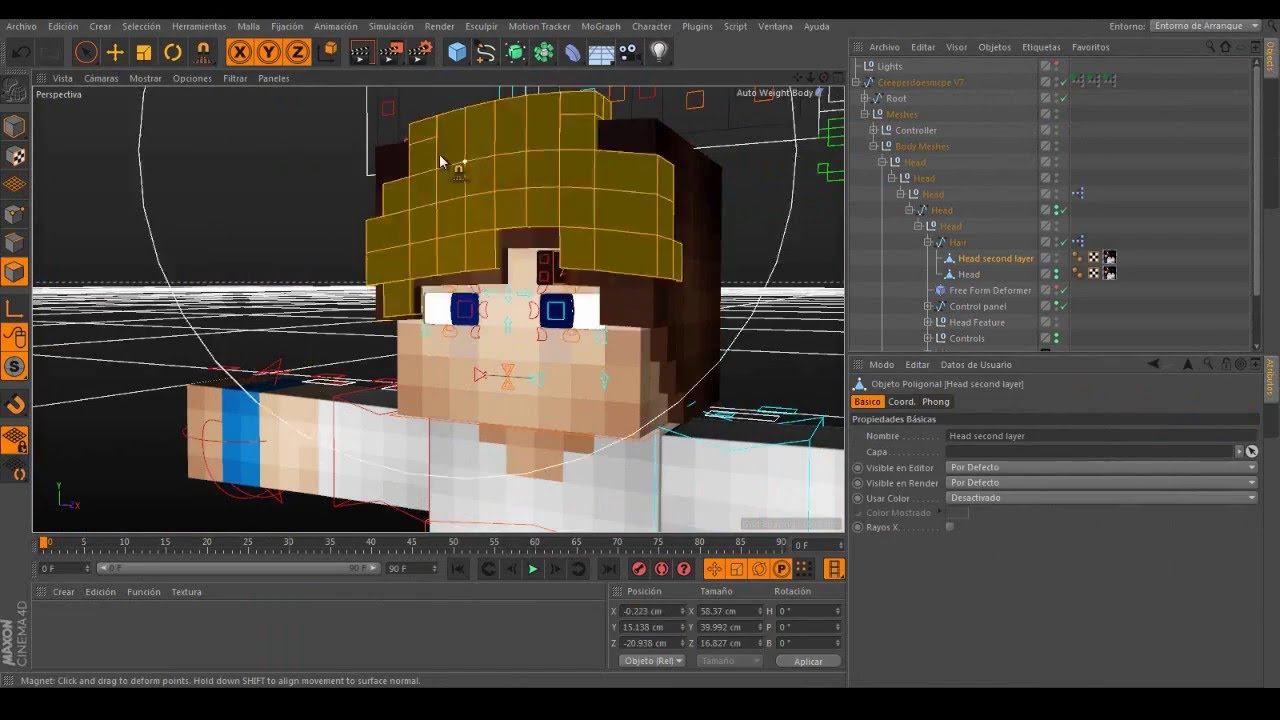Toggle the Z axis lock
Image resolution: width=1280 pixels, height=720 pixels.
(297, 52)
